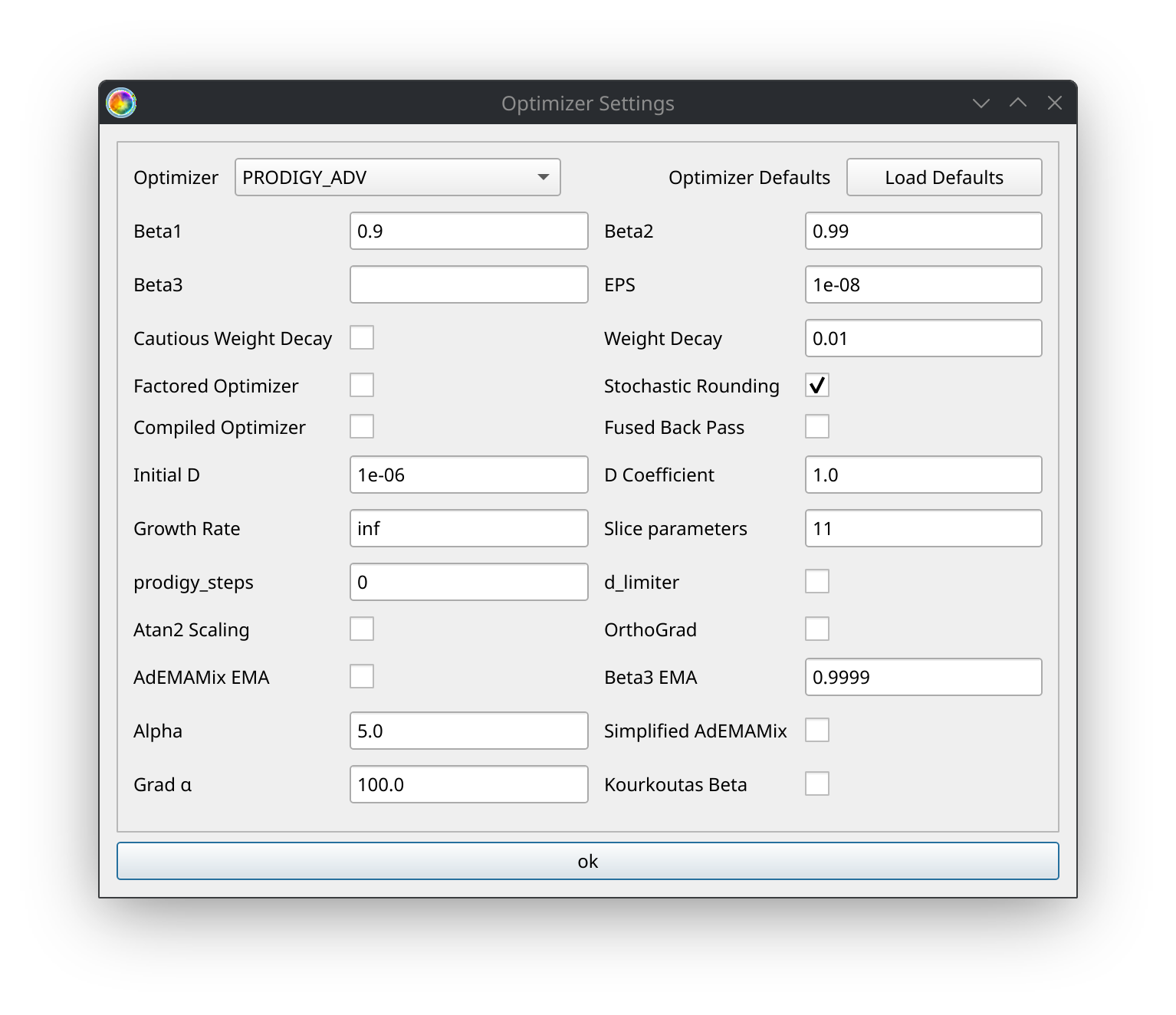This screenshot has height=1015, width=1176.
Task: Close the Optimizer Settings dialog
Action: point(1055,103)
